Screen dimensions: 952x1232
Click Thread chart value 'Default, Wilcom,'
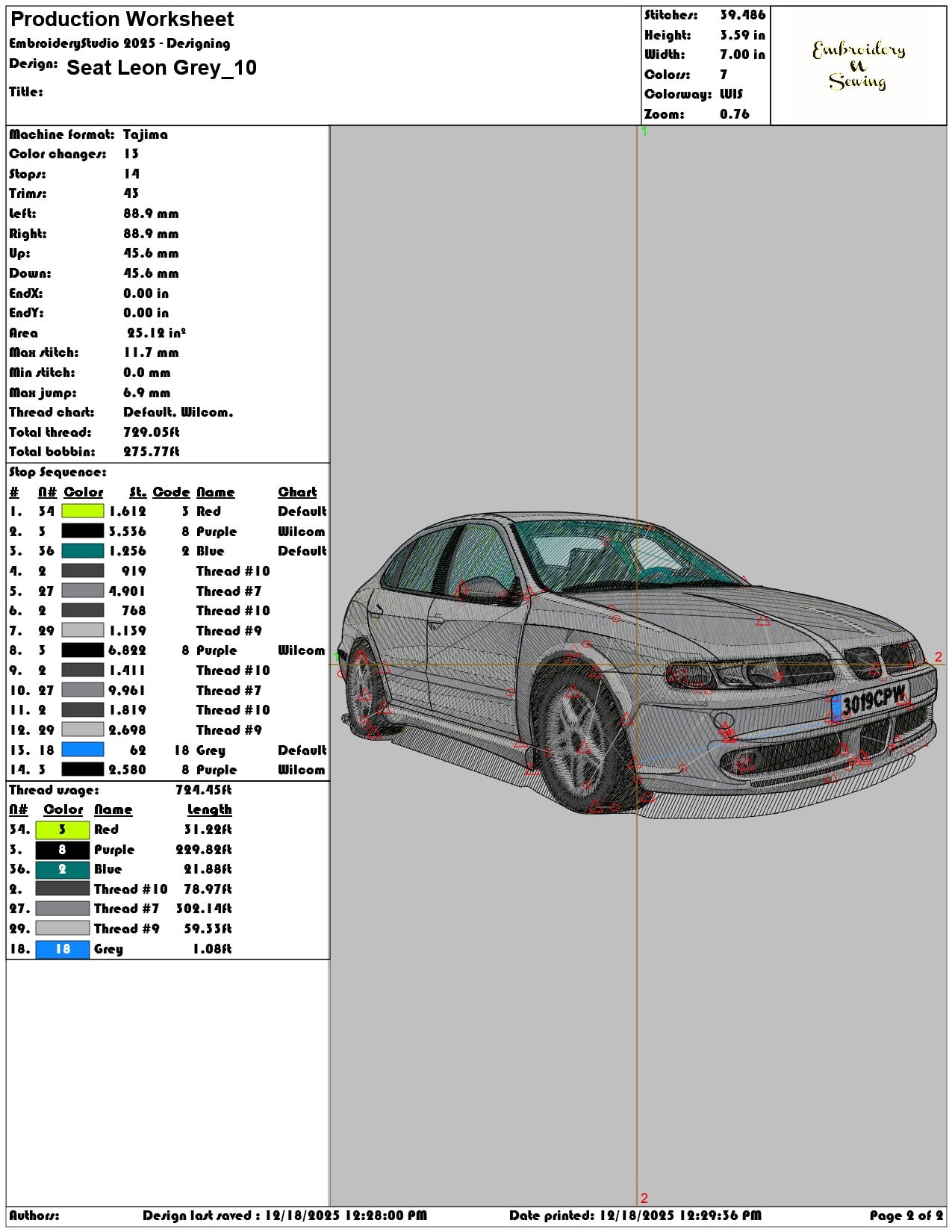(x=178, y=412)
